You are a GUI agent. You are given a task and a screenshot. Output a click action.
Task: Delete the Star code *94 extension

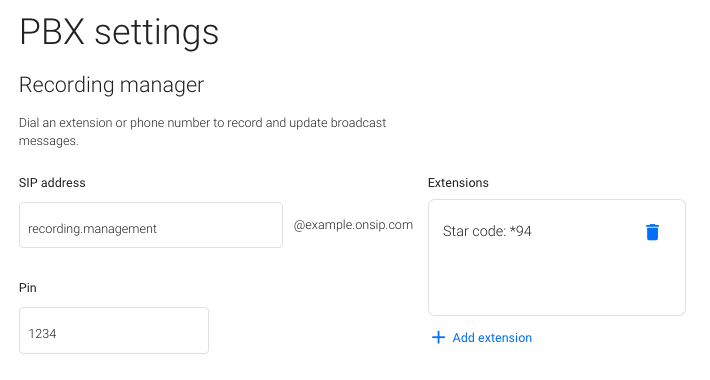pyautogui.click(x=652, y=232)
